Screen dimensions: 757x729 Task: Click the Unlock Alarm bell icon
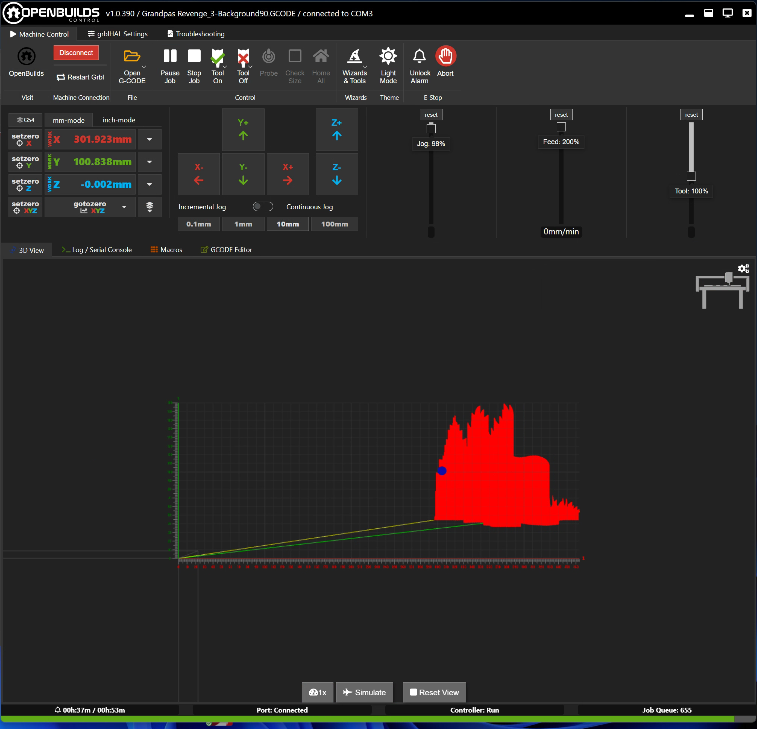pyautogui.click(x=420, y=58)
